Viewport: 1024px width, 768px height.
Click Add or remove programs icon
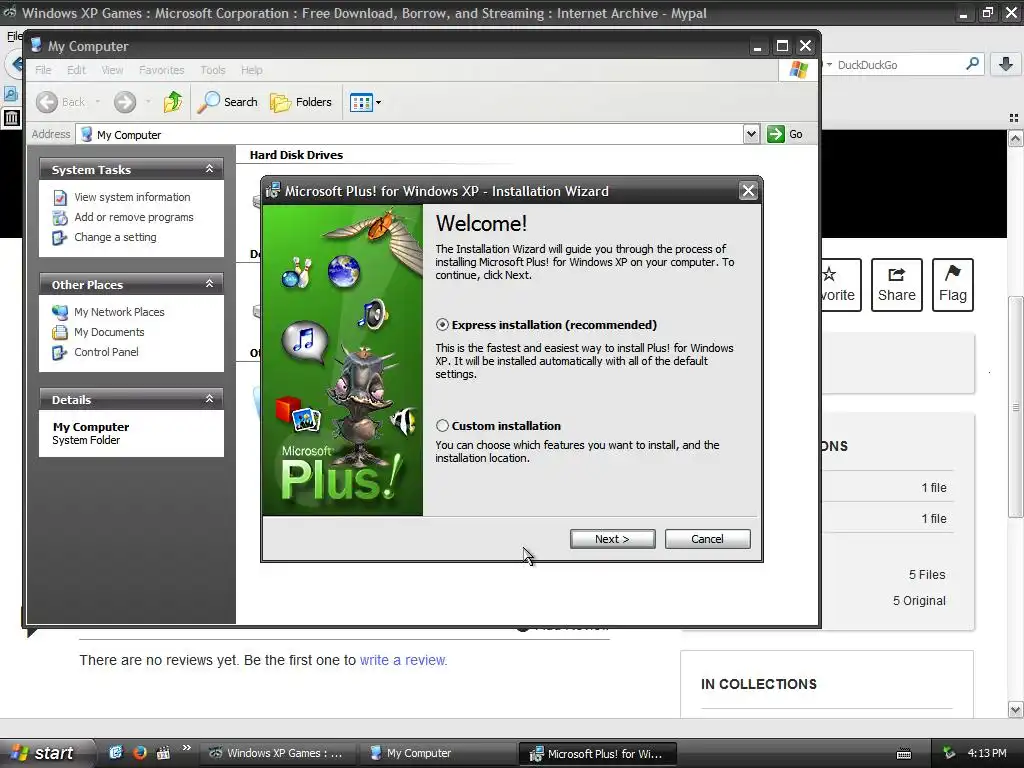tap(59, 217)
